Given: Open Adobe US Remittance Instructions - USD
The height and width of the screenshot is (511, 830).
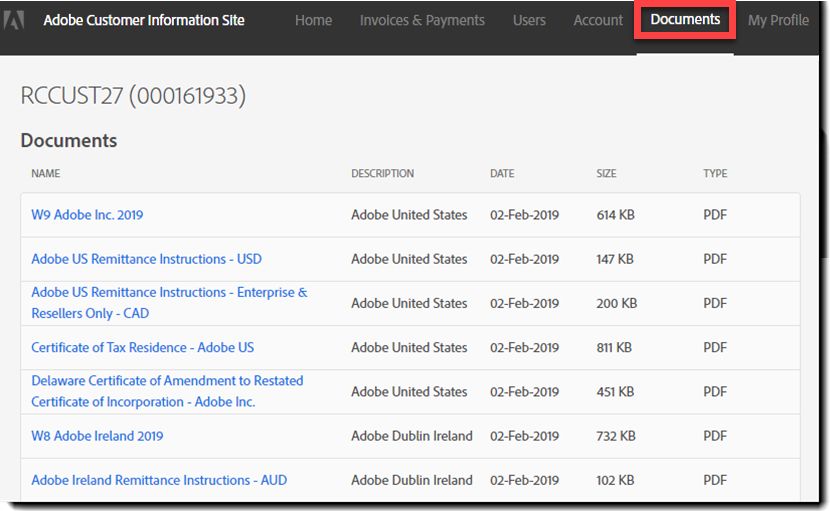Looking at the screenshot, I should (146, 259).
